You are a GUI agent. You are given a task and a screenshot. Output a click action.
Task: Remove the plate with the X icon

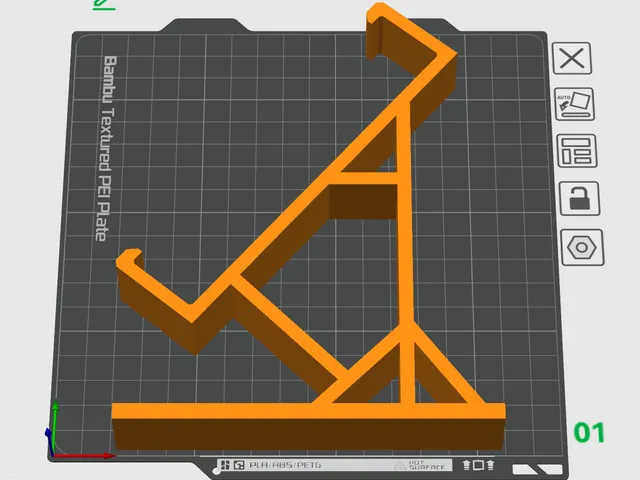point(572,58)
